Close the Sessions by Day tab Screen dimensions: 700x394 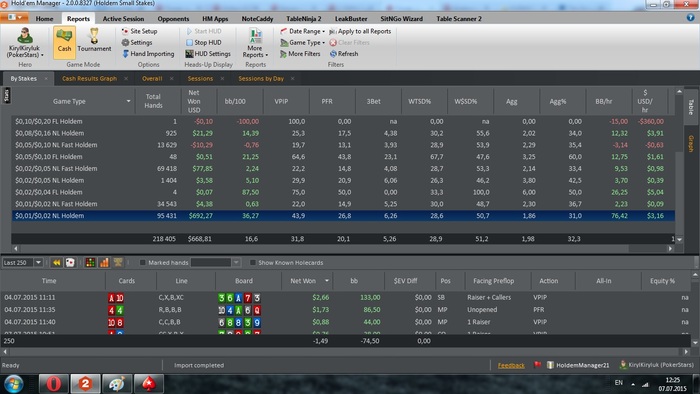click(292, 79)
